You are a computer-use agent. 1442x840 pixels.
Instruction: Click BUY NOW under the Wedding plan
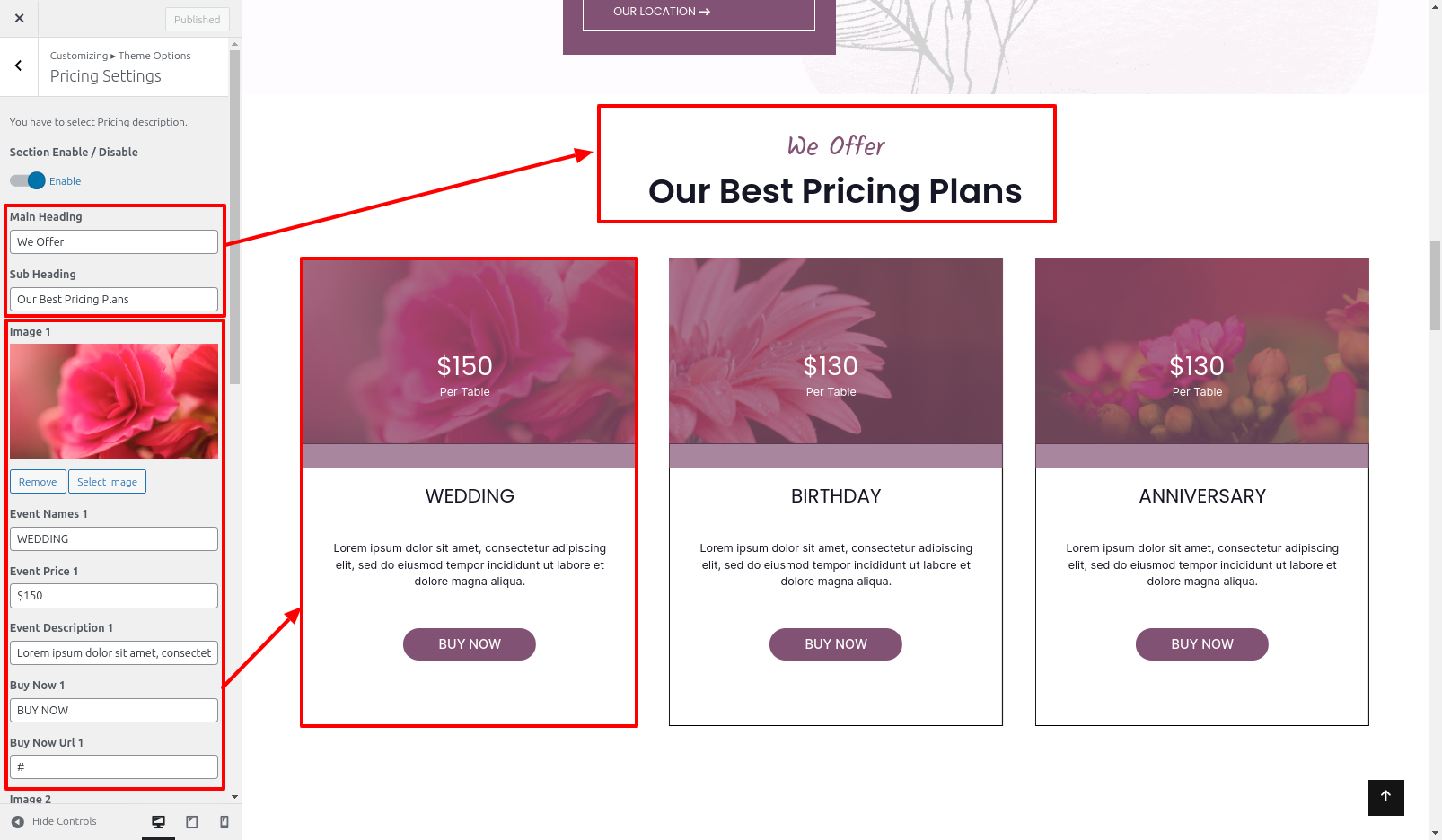(x=470, y=644)
